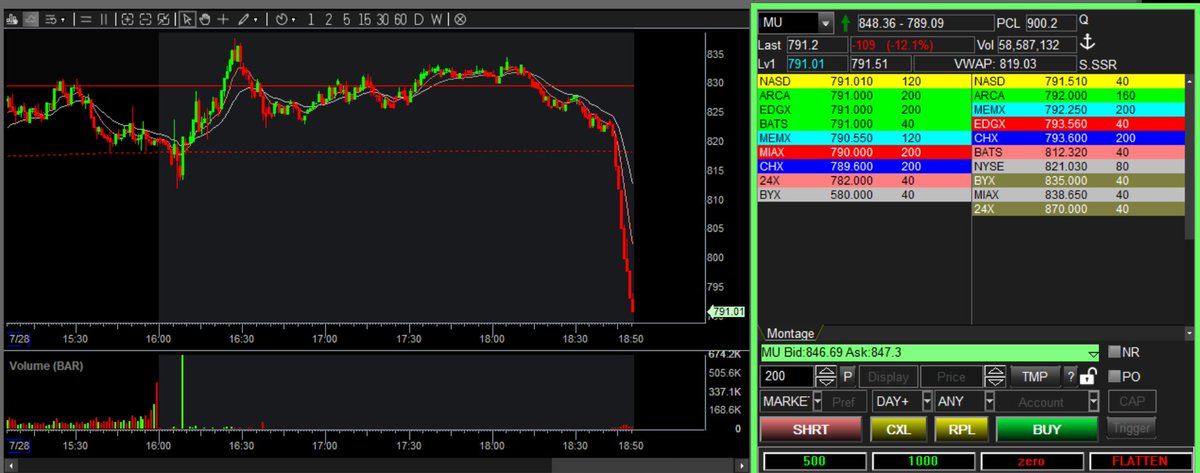The image size is (1200, 473).
Task: Click the TMP button
Action: click(1035, 377)
